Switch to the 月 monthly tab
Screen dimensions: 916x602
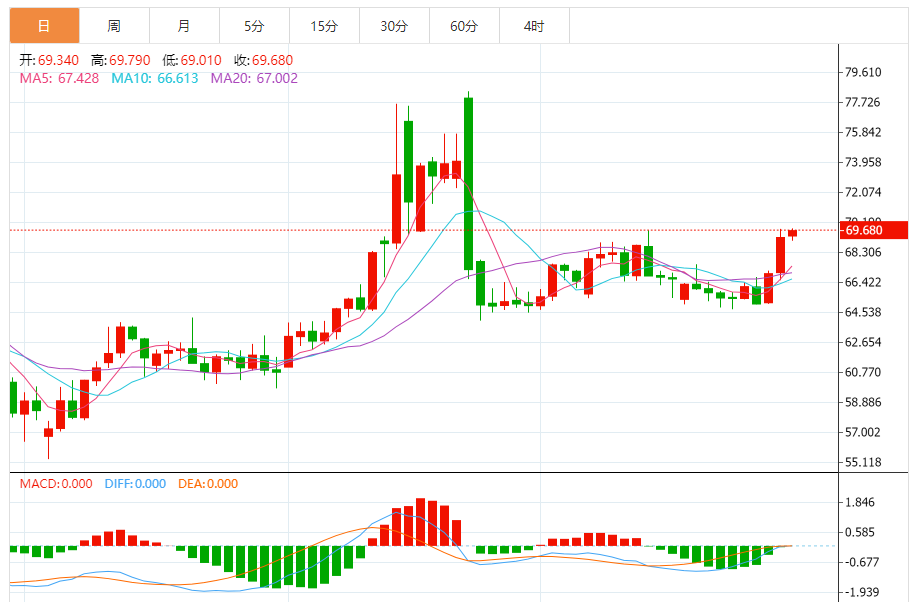(185, 26)
